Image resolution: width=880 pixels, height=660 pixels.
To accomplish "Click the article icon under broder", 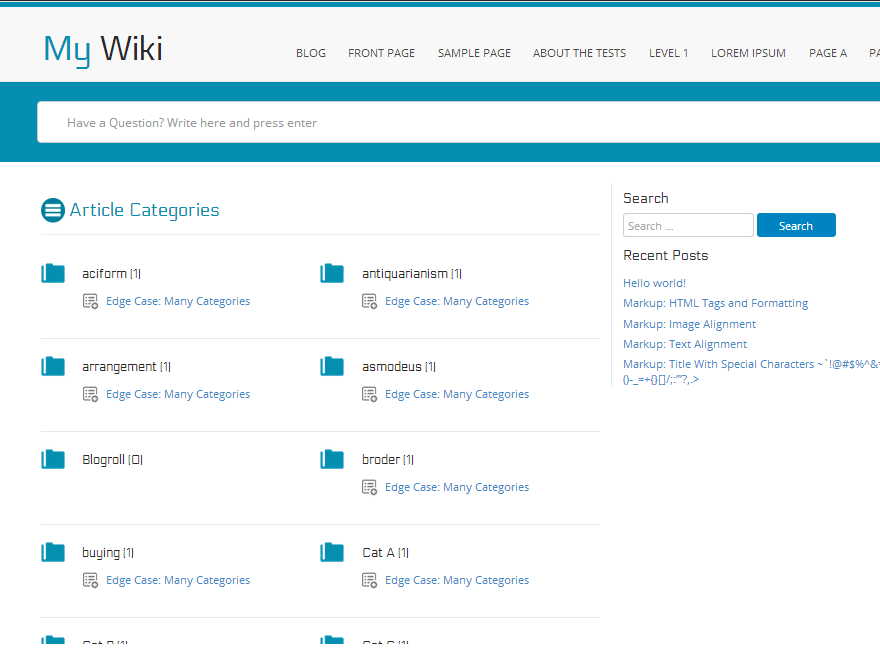I will click(369, 488).
